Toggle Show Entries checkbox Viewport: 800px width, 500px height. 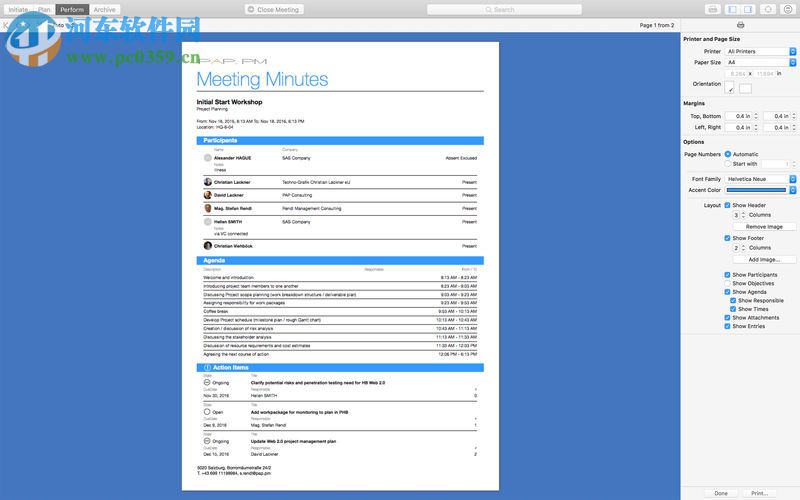pos(727,326)
